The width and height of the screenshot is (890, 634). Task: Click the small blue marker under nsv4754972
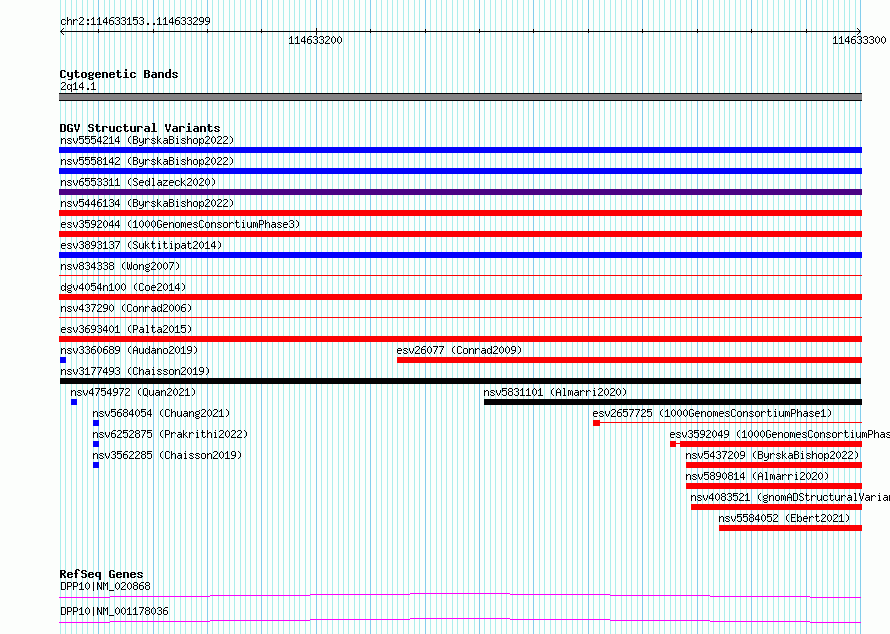(74, 402)
